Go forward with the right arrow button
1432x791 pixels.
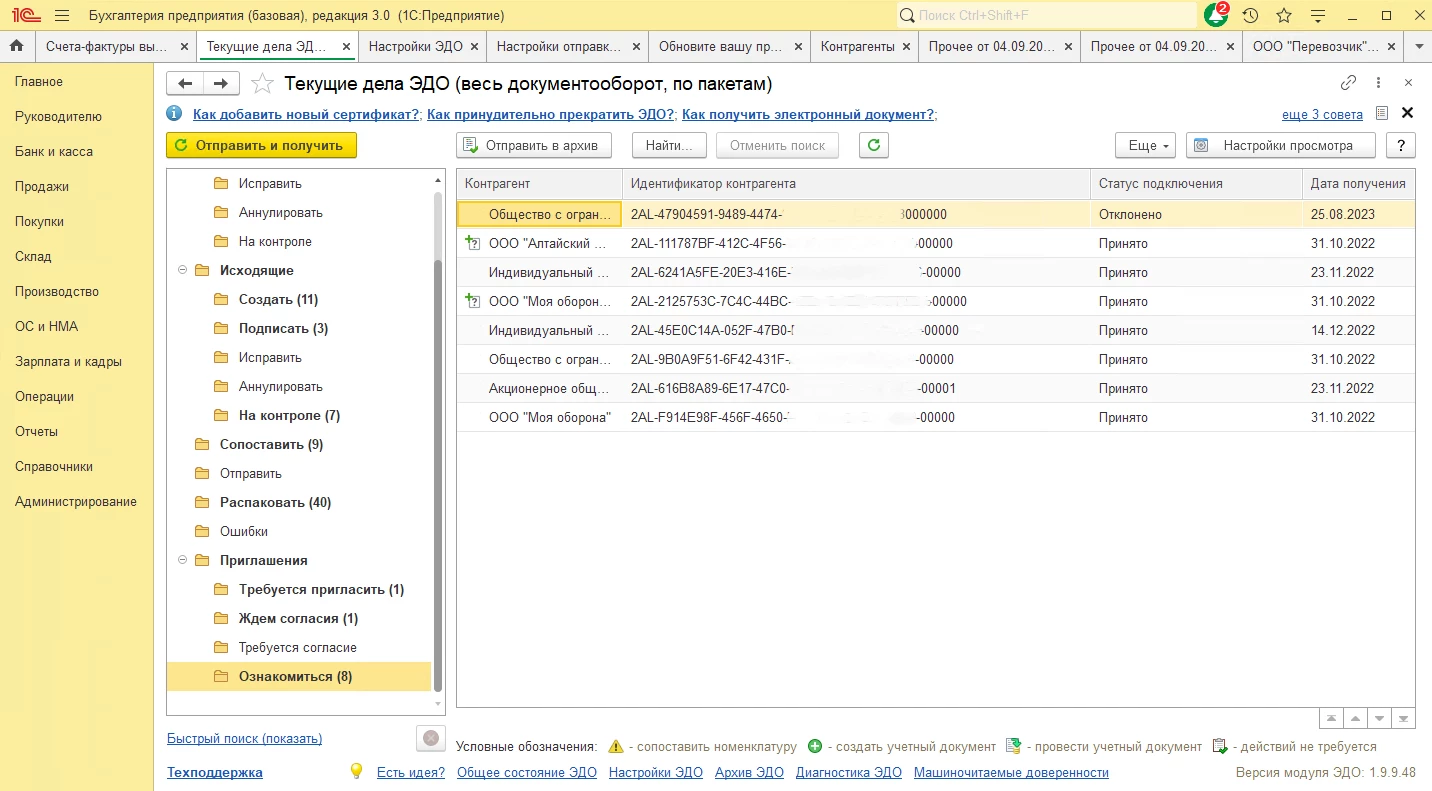pyautogui.click(x=221, y=84)
